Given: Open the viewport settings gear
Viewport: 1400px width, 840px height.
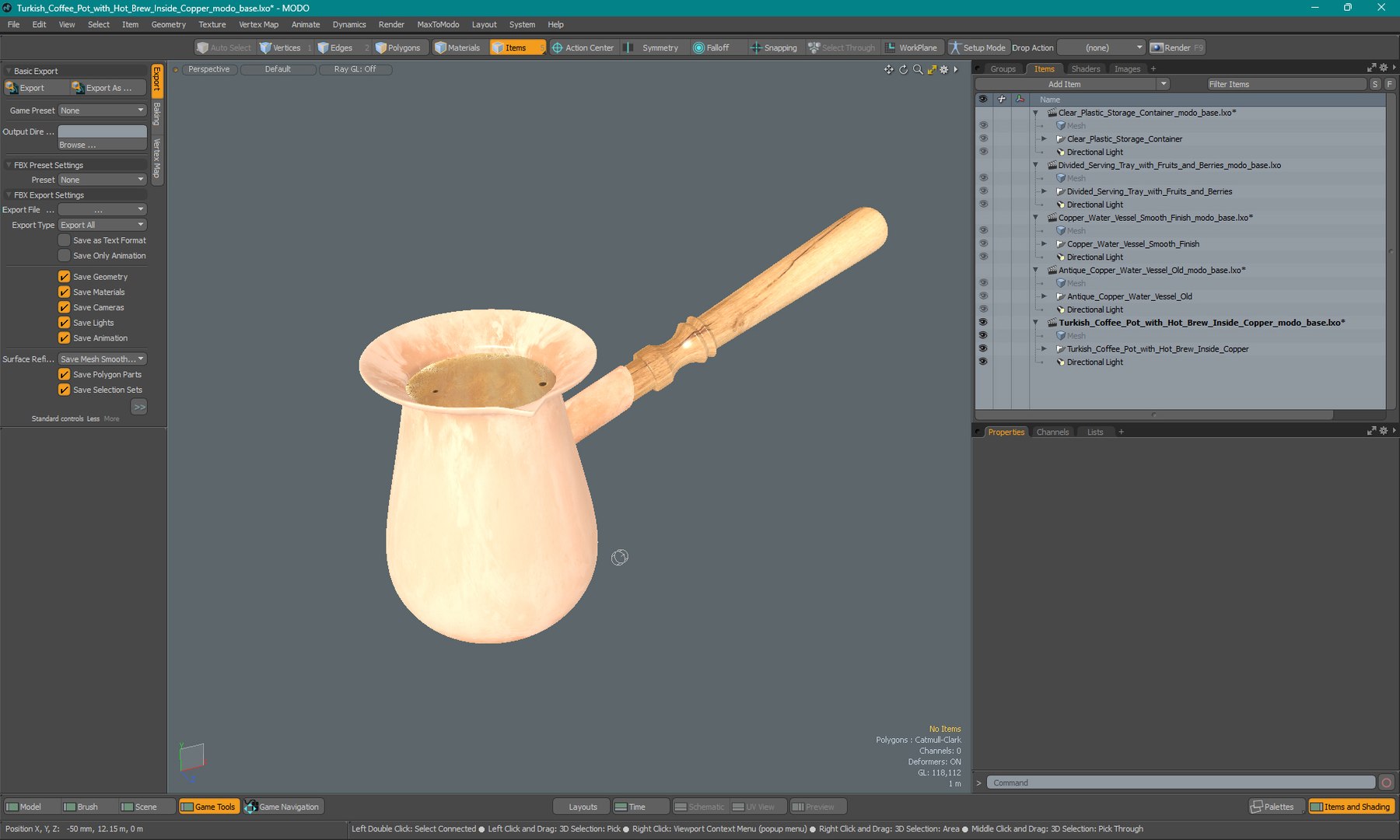Looking at the screenshot, I should tap(944, 69).
